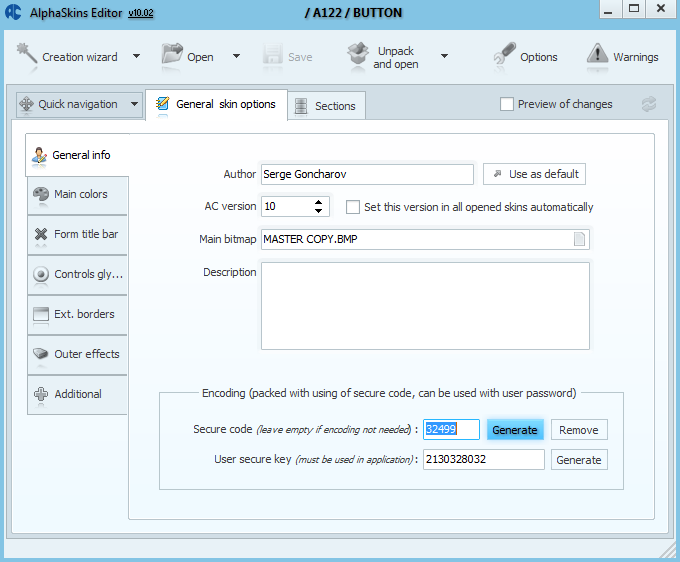Expand the Open button dropdown arrow
Screen dimensions: 680x562
(x=236, y=56)
